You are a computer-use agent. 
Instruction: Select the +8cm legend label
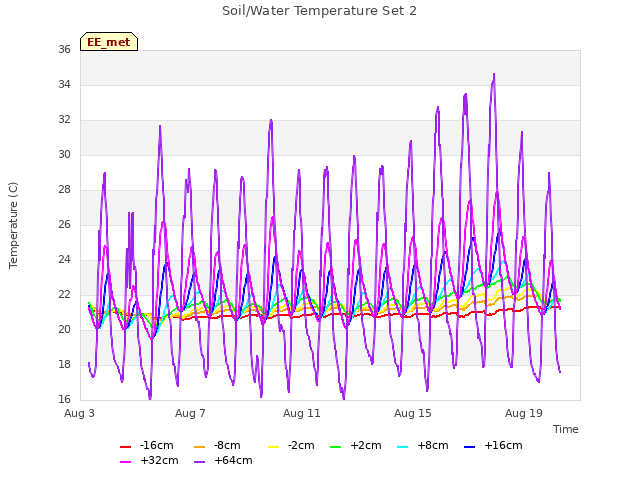click(433, 445)
